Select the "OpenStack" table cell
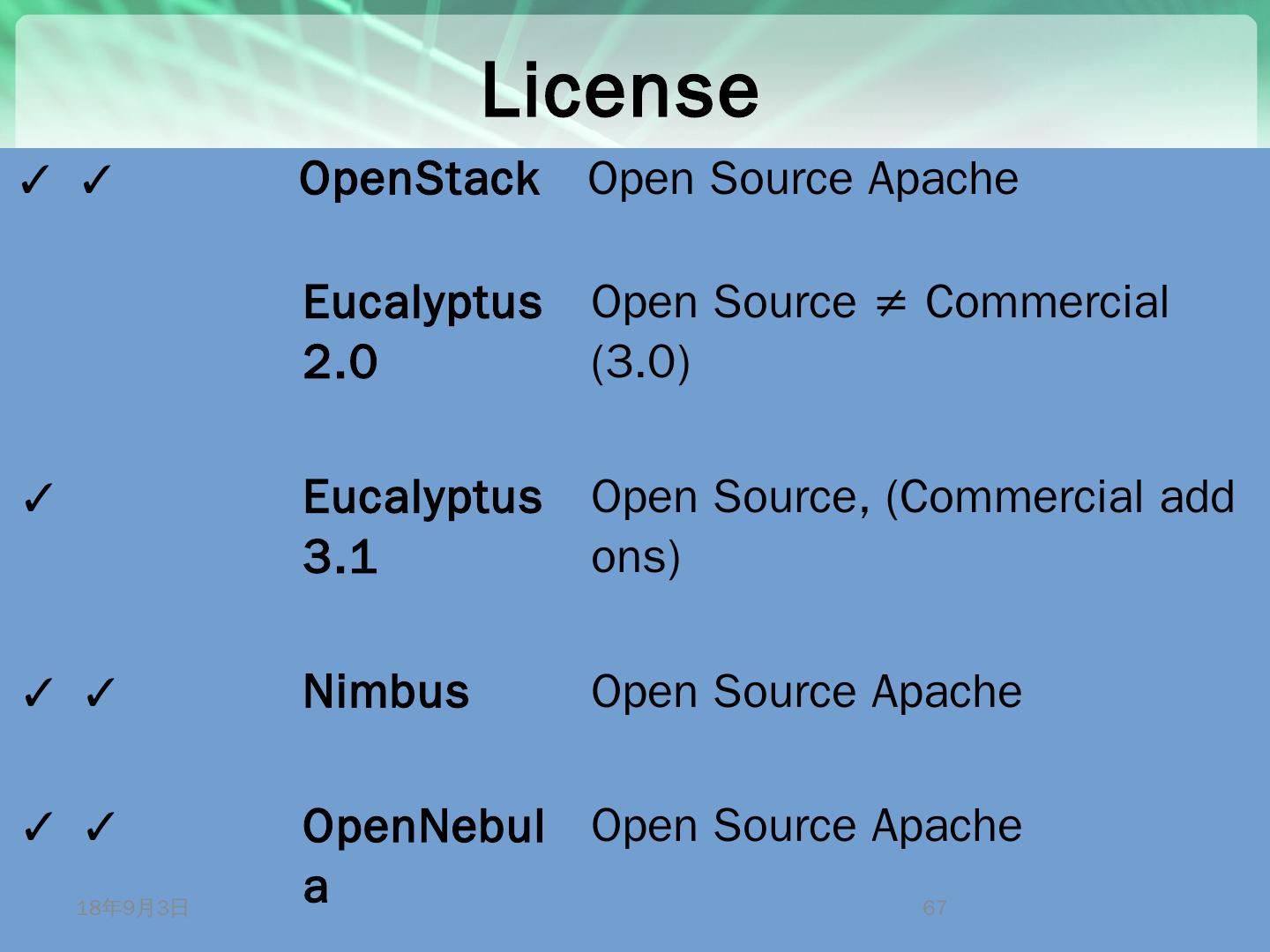Image resolution: width=1270 pixels, height=952 pixels. click(x=419, y=179)
